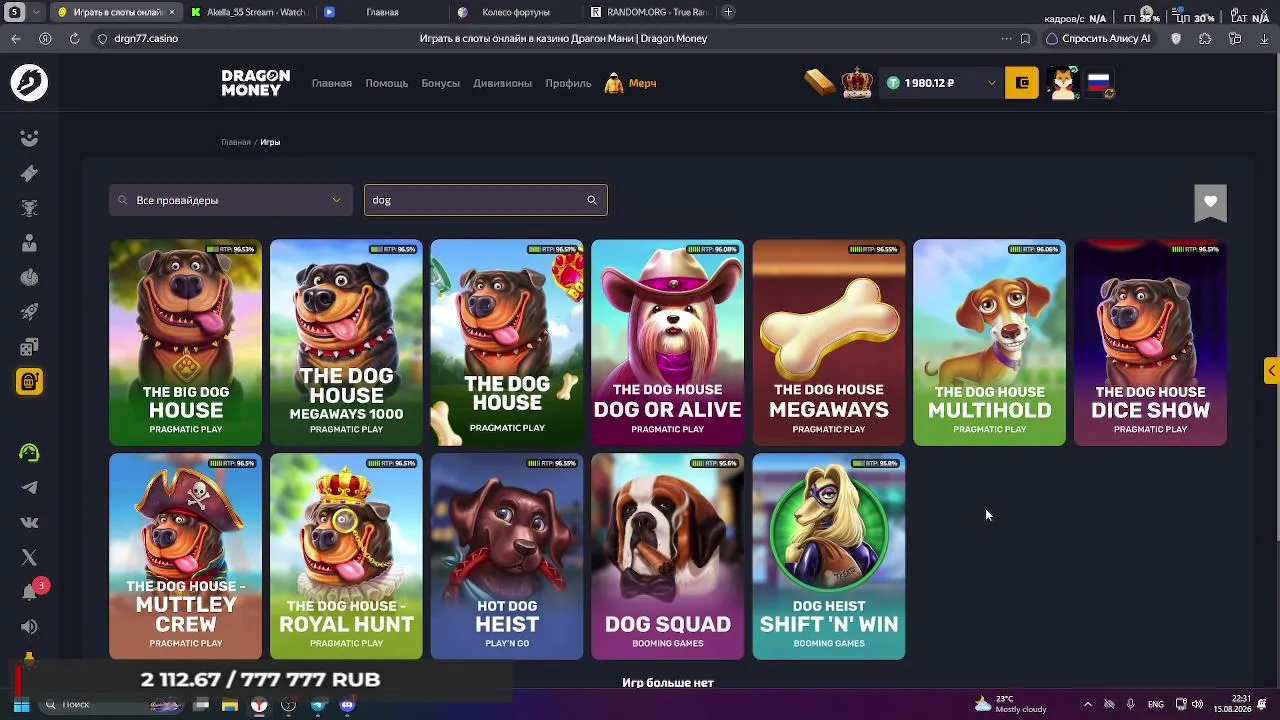Click the Dragon Money text logo

click(256, 83)
